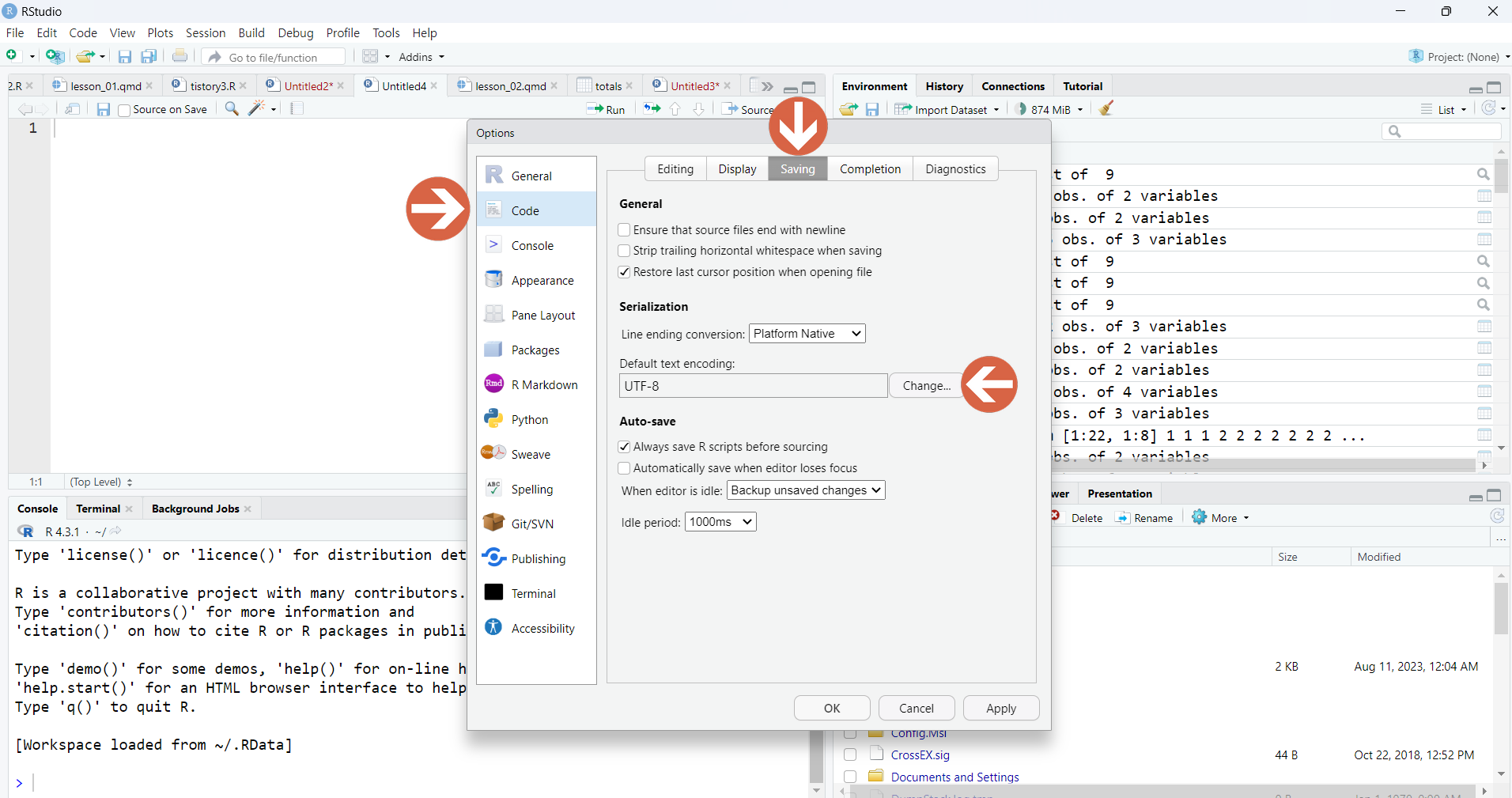Click the Default text encoding field
The image size is (1512, 798).
pos(753,386)
